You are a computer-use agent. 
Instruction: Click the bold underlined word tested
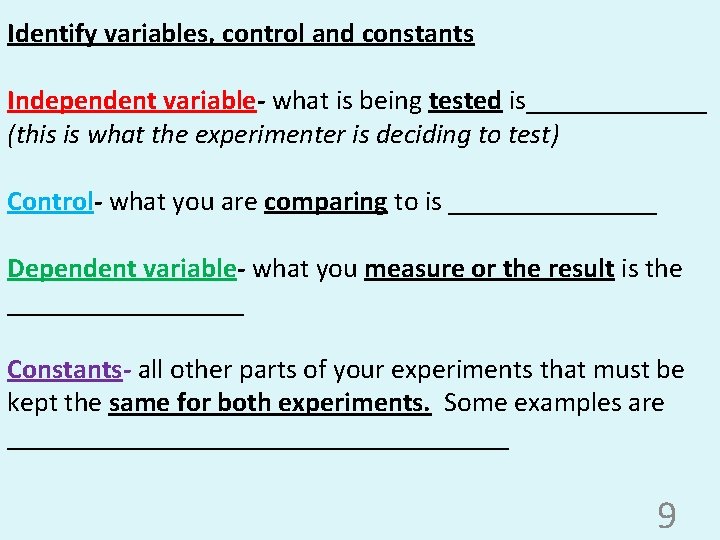(x=465, y=101)
